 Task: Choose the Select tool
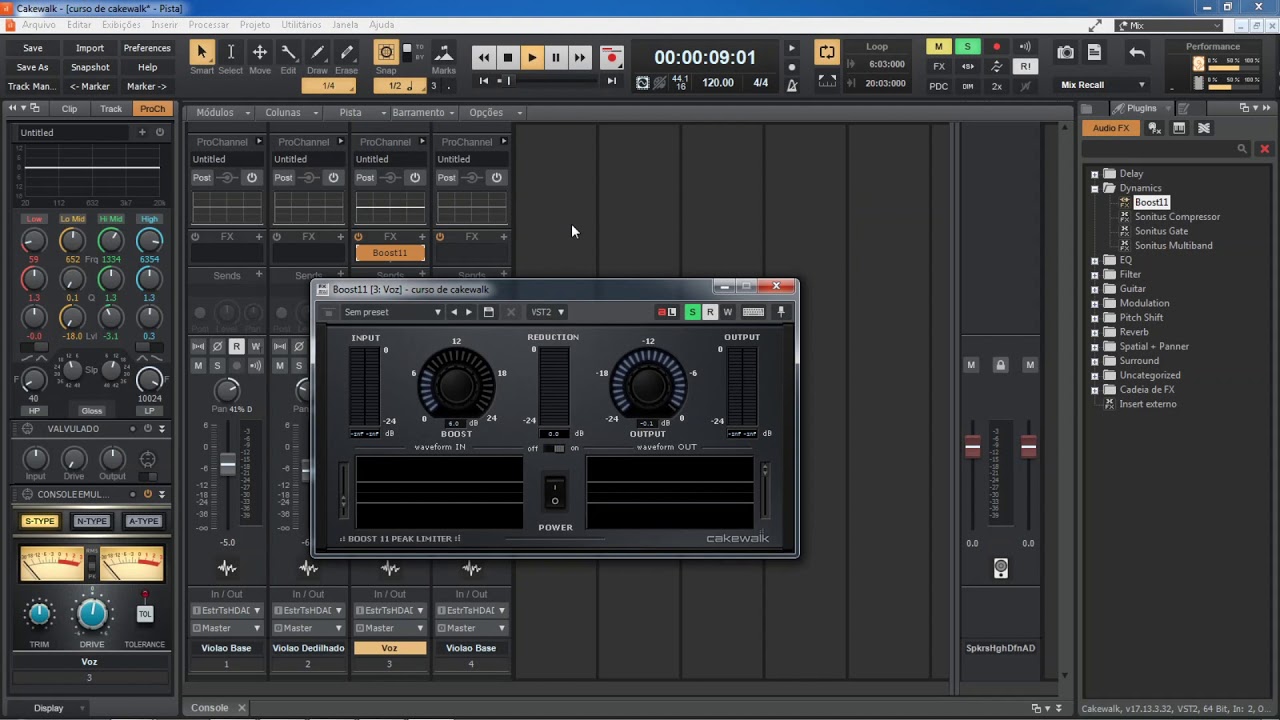click(230, 57)
